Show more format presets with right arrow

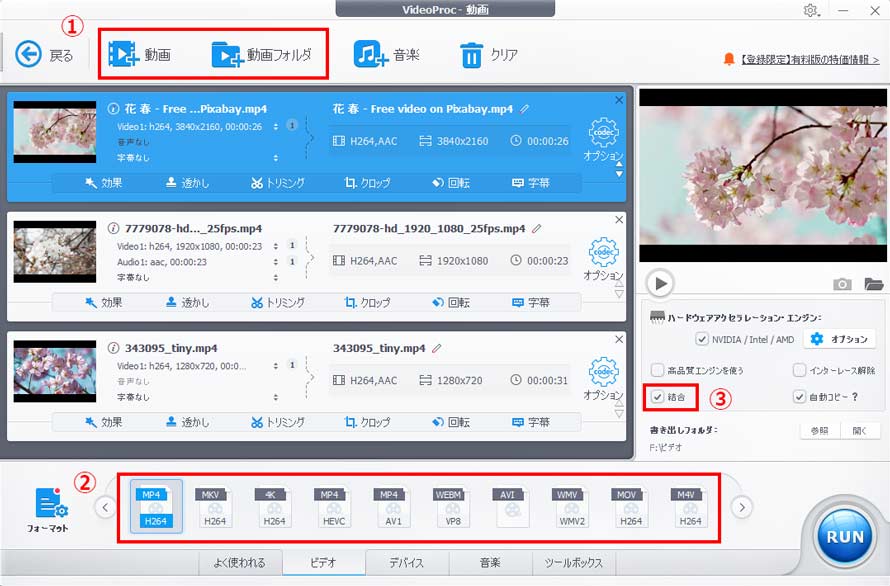tap(742, 507)
